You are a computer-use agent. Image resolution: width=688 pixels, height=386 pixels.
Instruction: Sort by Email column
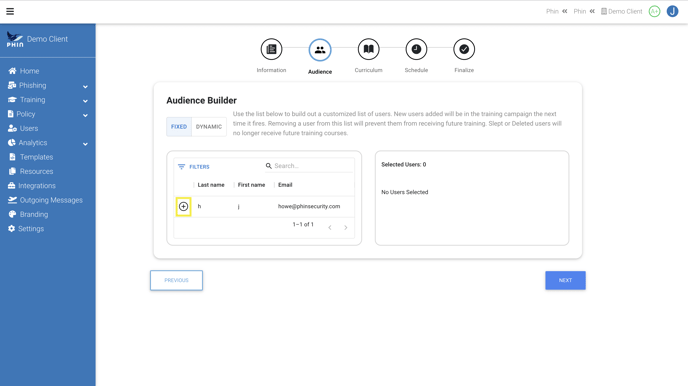pos(285,185)
